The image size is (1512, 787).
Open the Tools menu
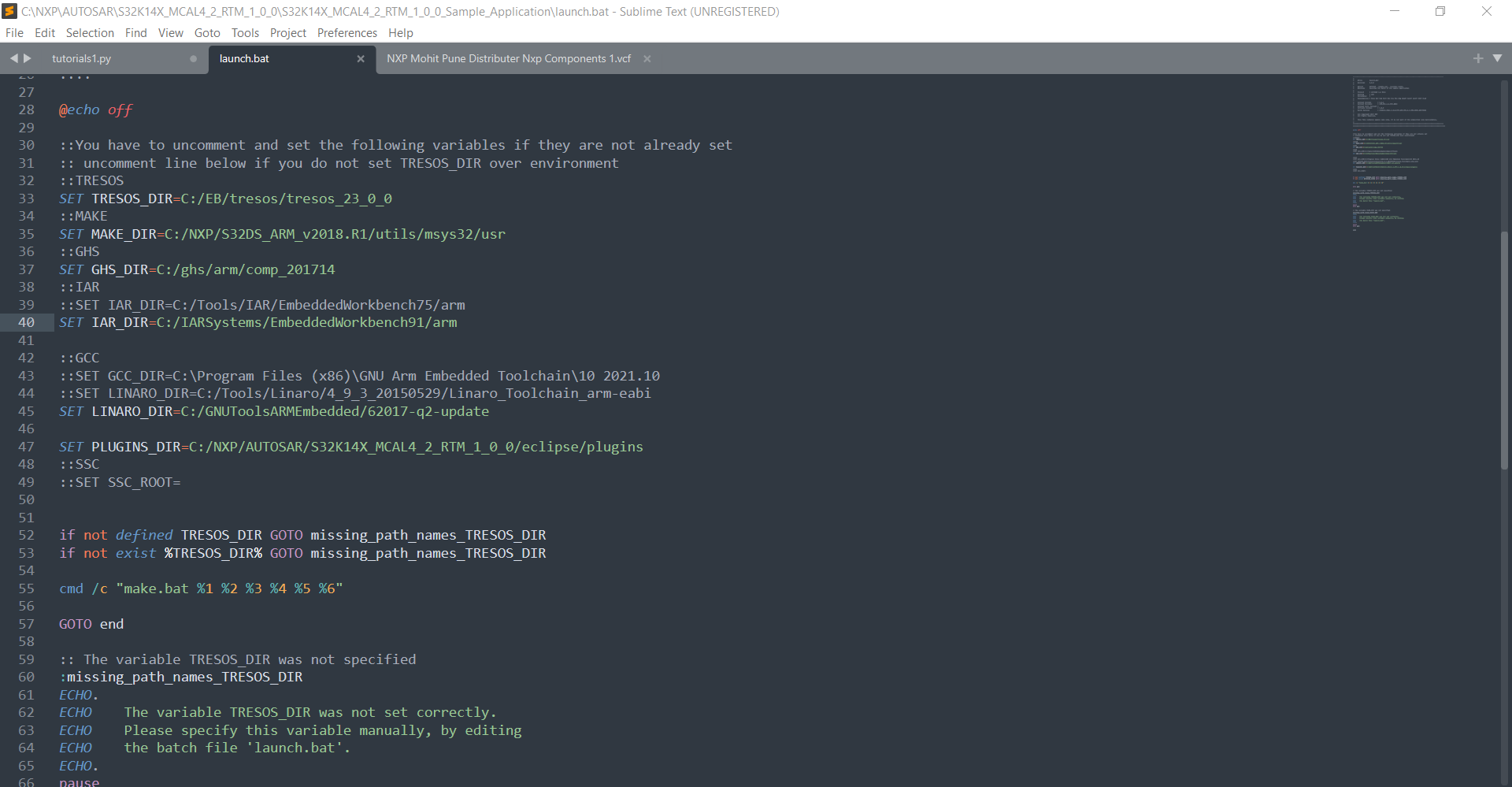pyautogui.click(x=244, y=32)
